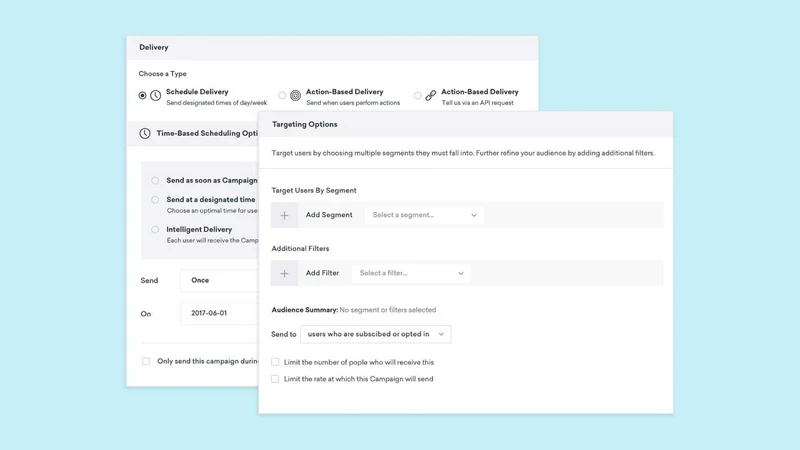Choose the Intelligent Delivery radio option
This screenshot has height=450, width=800.
(155, 230)
